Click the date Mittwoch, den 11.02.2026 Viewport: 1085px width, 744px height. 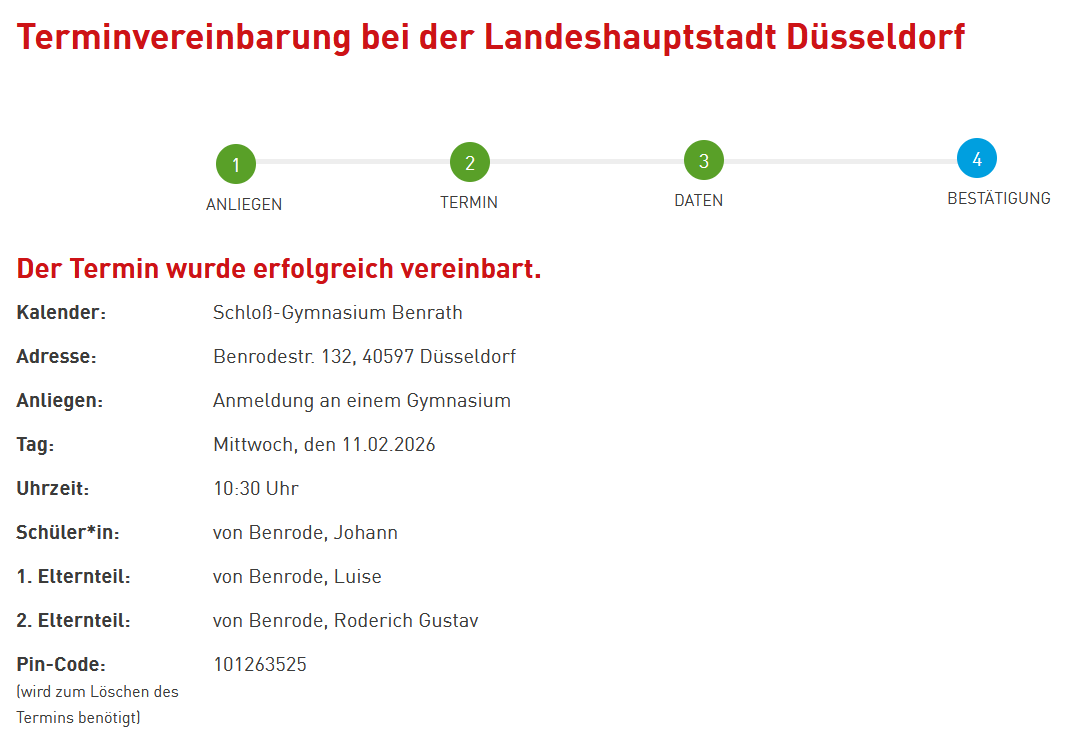[x=324, y=445]
